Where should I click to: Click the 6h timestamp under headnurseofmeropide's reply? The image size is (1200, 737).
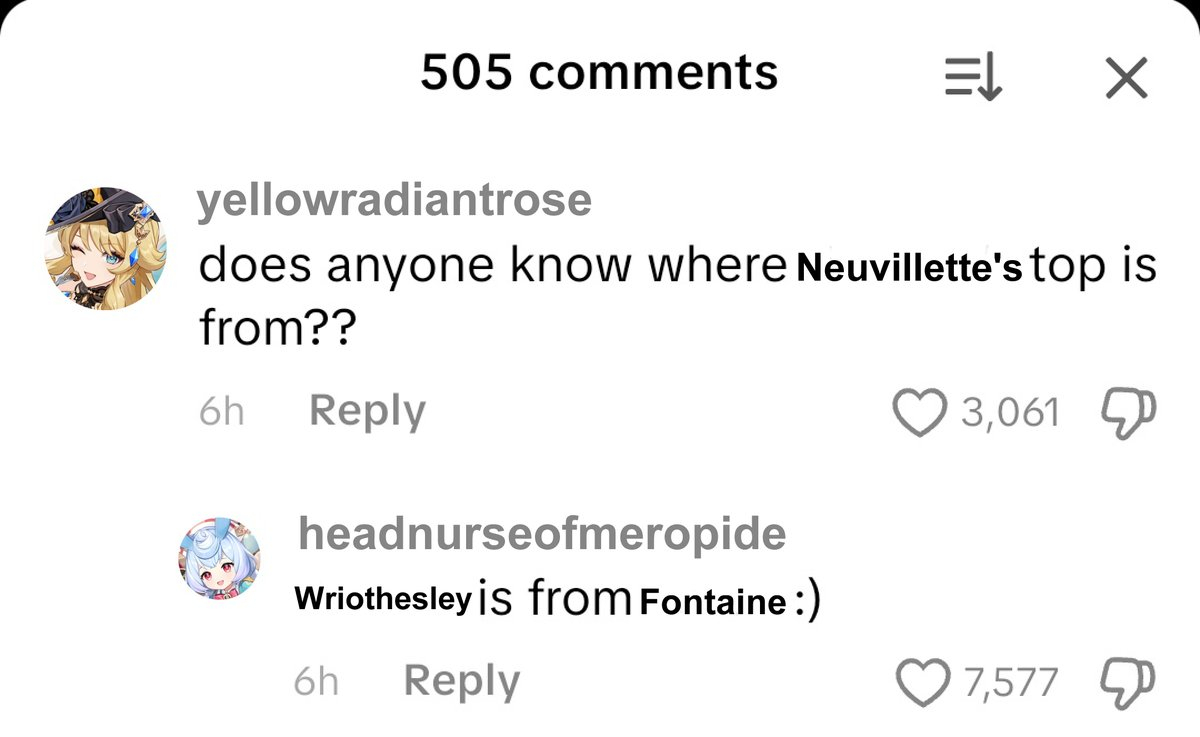(316, 682)
